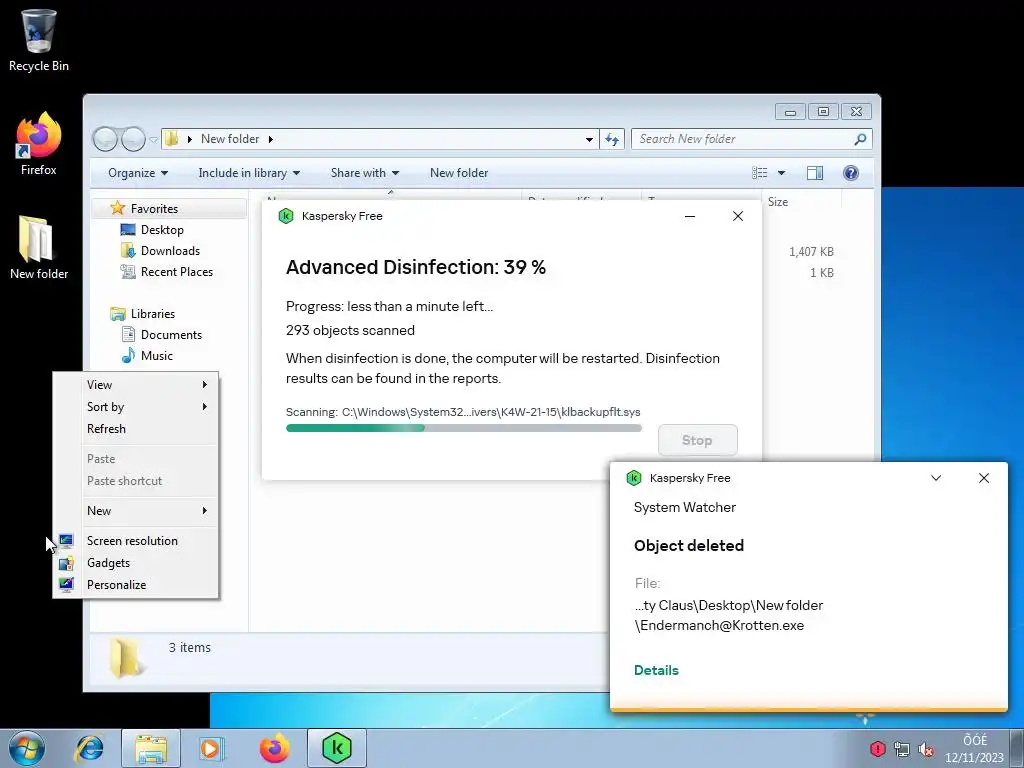Viewport: 1024px width, 768px height.
Task: Select Favorites in the navigation pane
Action: click(154, 208)
